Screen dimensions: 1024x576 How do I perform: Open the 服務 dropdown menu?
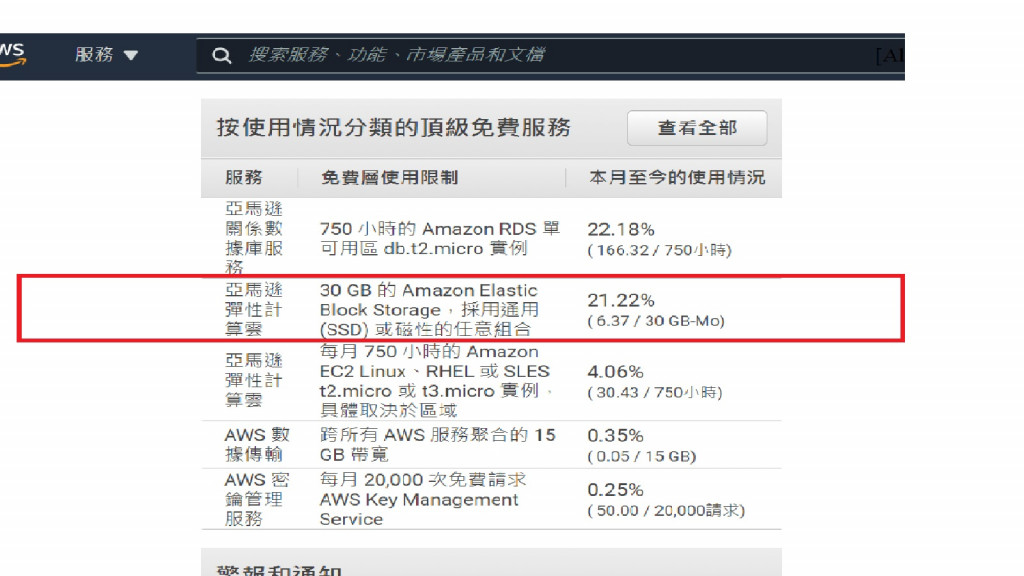point(106,55)
